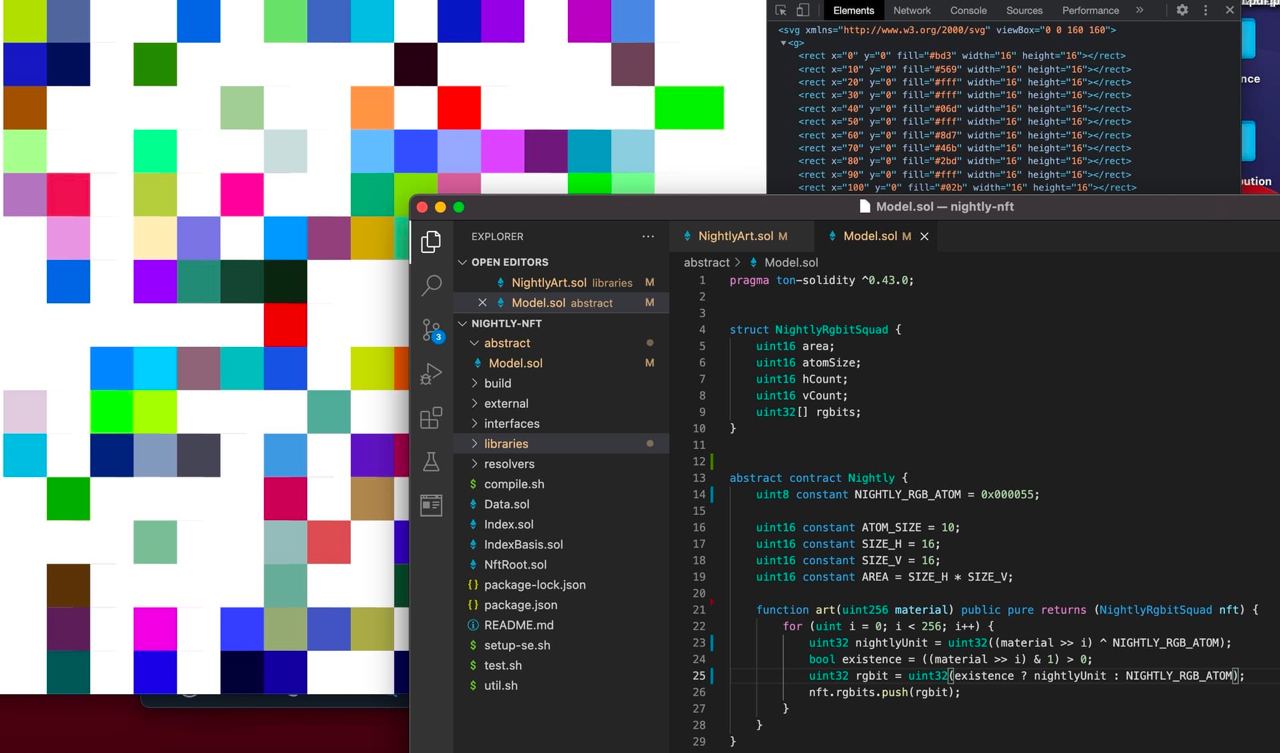
Task: Click the Explorer files icon
Action: pyautogui.click(x=431, y=242)
